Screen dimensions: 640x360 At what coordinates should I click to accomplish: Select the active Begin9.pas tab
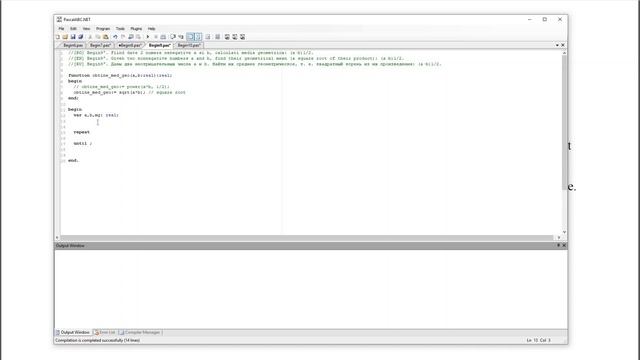(x=159, y=45)
